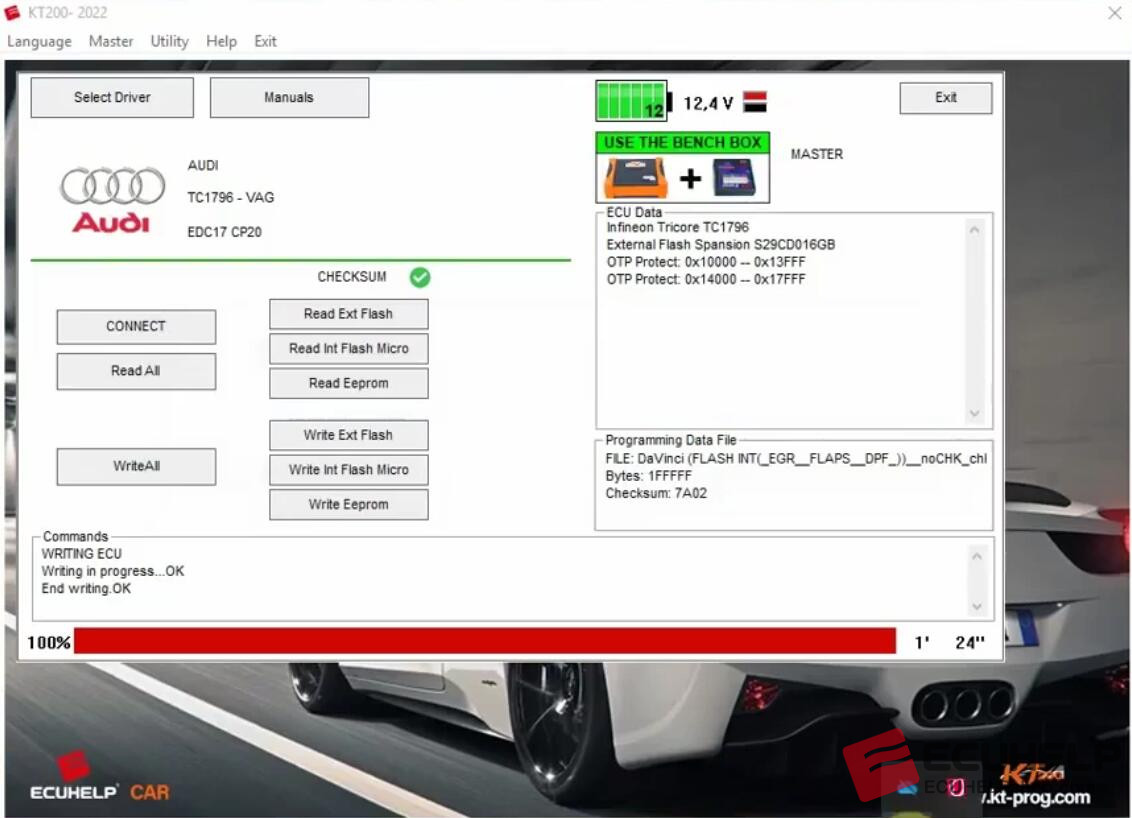
Task: Click 'External Flash Spansion S29CD016GB' line
Action: coord(720,245)
